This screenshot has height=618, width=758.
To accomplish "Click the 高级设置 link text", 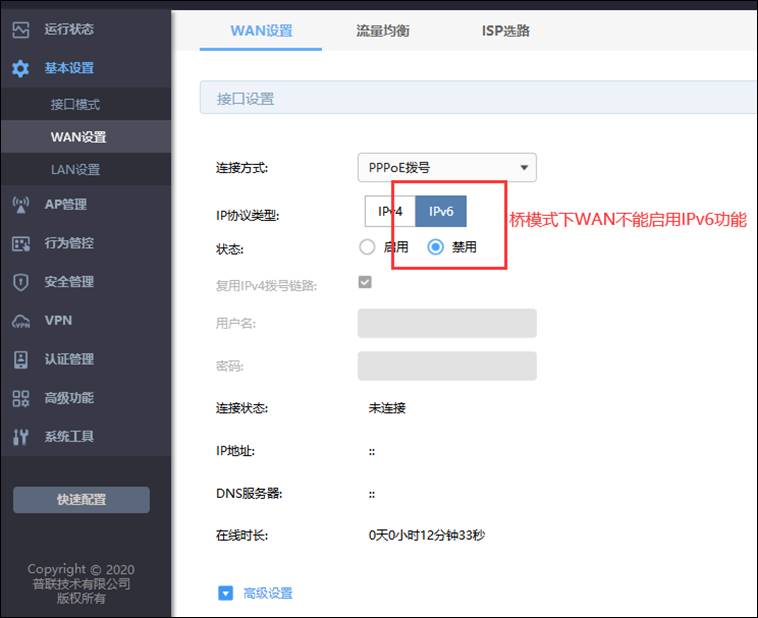I will (268, 593).
